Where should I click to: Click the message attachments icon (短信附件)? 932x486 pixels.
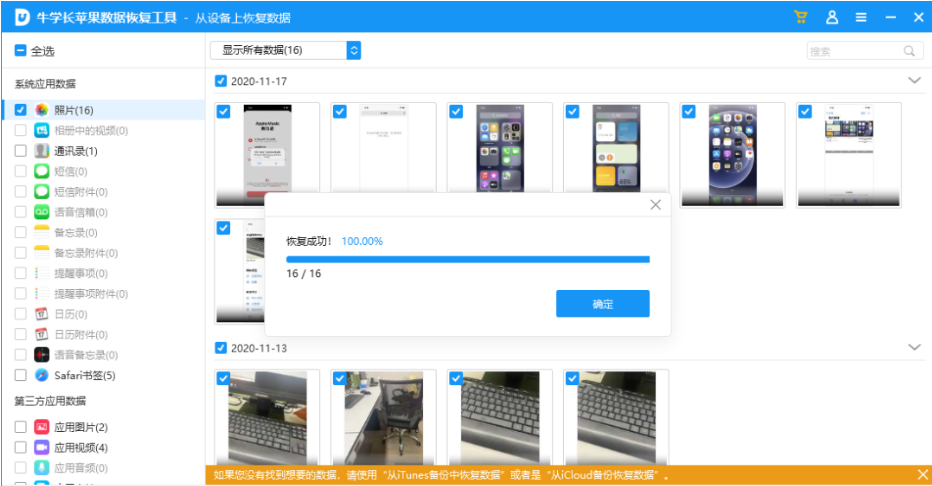tap(42, 191)
